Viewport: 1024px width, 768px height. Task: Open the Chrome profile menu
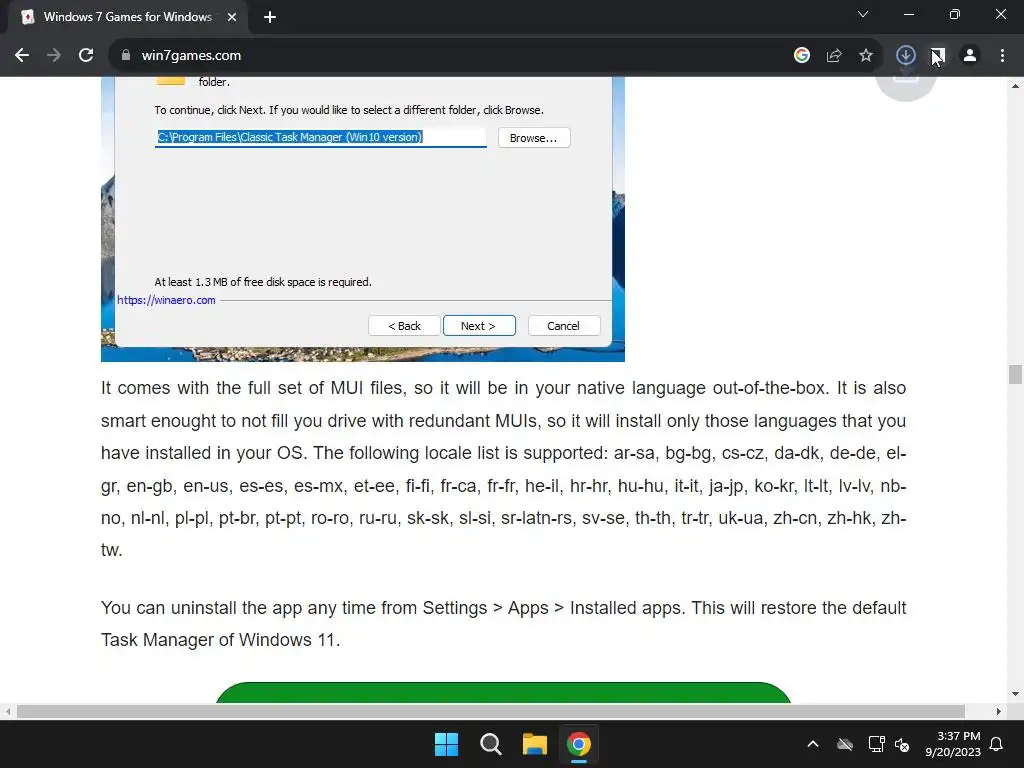[970, 56]
